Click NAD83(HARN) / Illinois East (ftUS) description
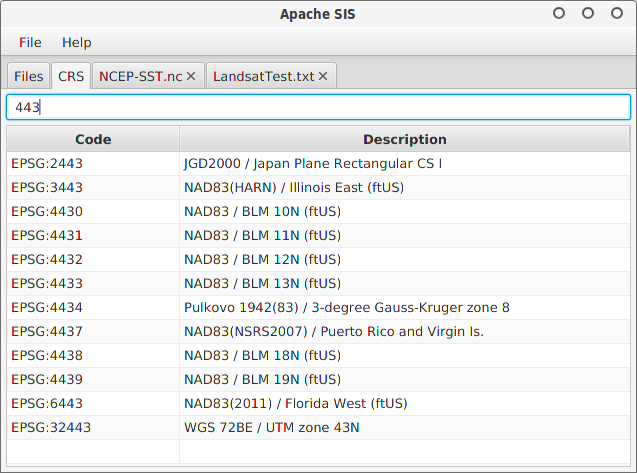This screenshot has height=473, width=637. 294,187
